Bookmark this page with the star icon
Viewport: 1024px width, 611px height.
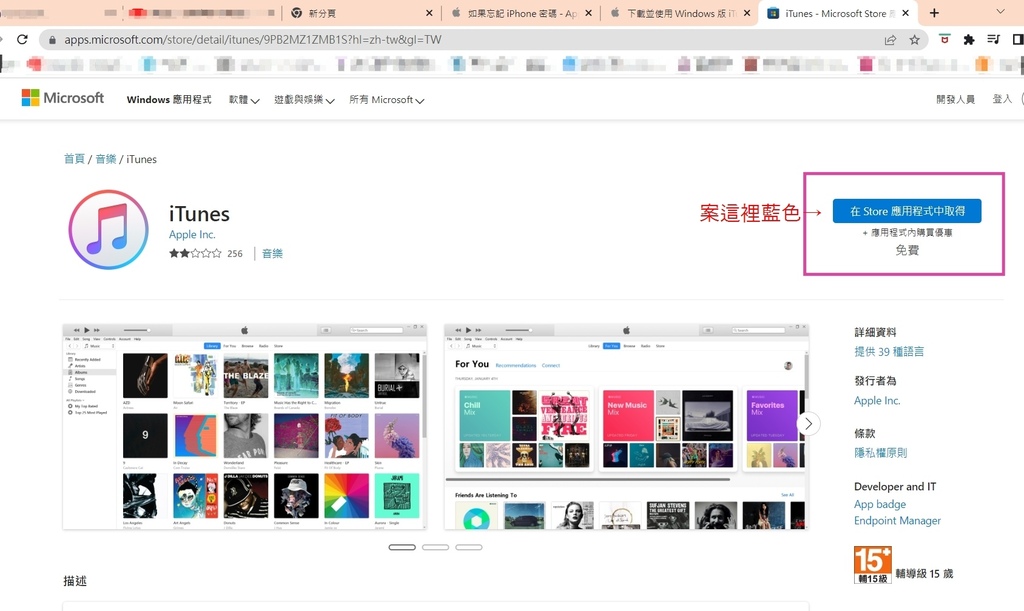click(x=914, y=40)
